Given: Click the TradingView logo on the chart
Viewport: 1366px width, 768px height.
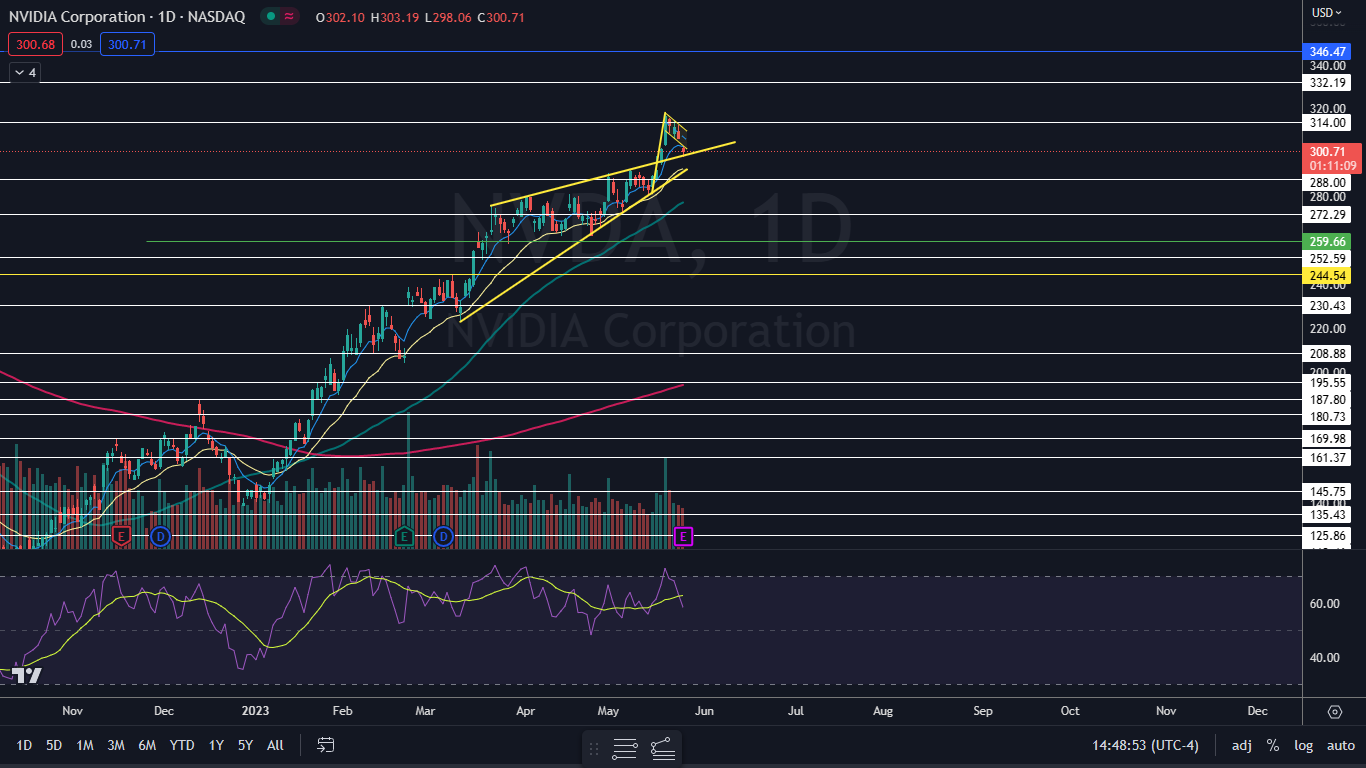Looking at the screenshot, I should point(27,675).
